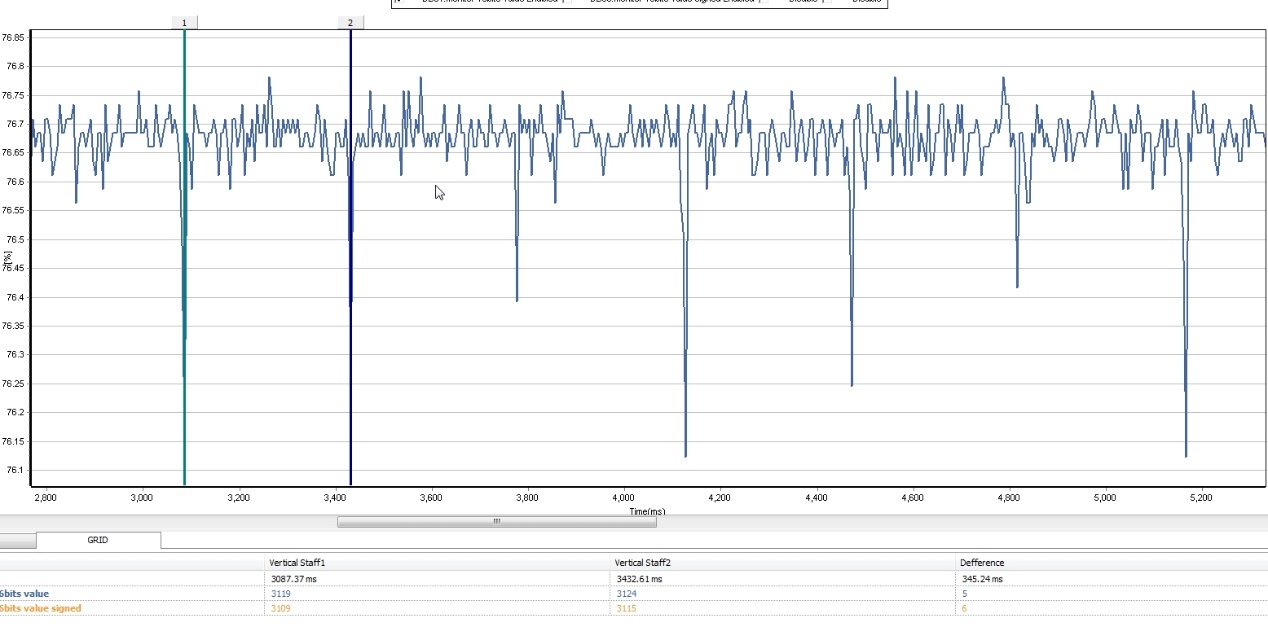Screen dimensions: 1268x627
Task: Click the Time(ms) axis label
Action: coord(647,511)
